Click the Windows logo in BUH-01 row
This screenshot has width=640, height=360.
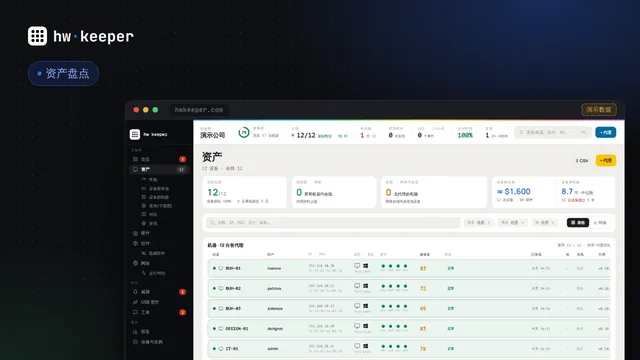(x=366, y=266)
